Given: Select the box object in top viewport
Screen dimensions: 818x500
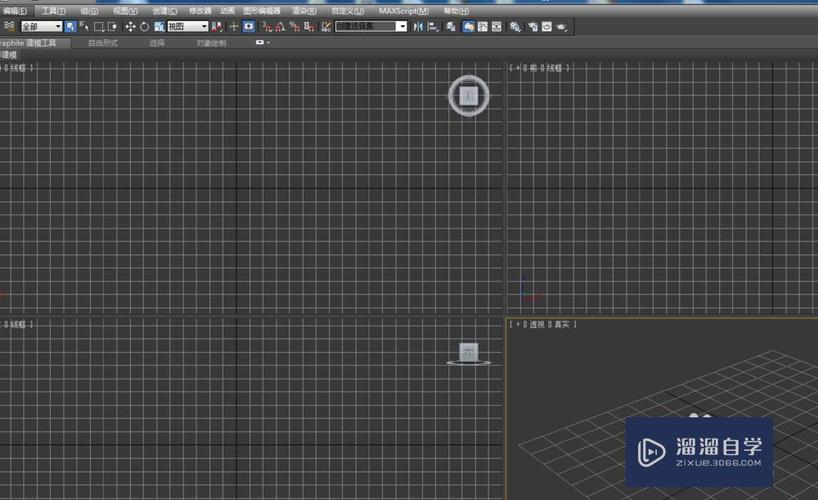Looking at the screenshot, I should pos(468,95).
